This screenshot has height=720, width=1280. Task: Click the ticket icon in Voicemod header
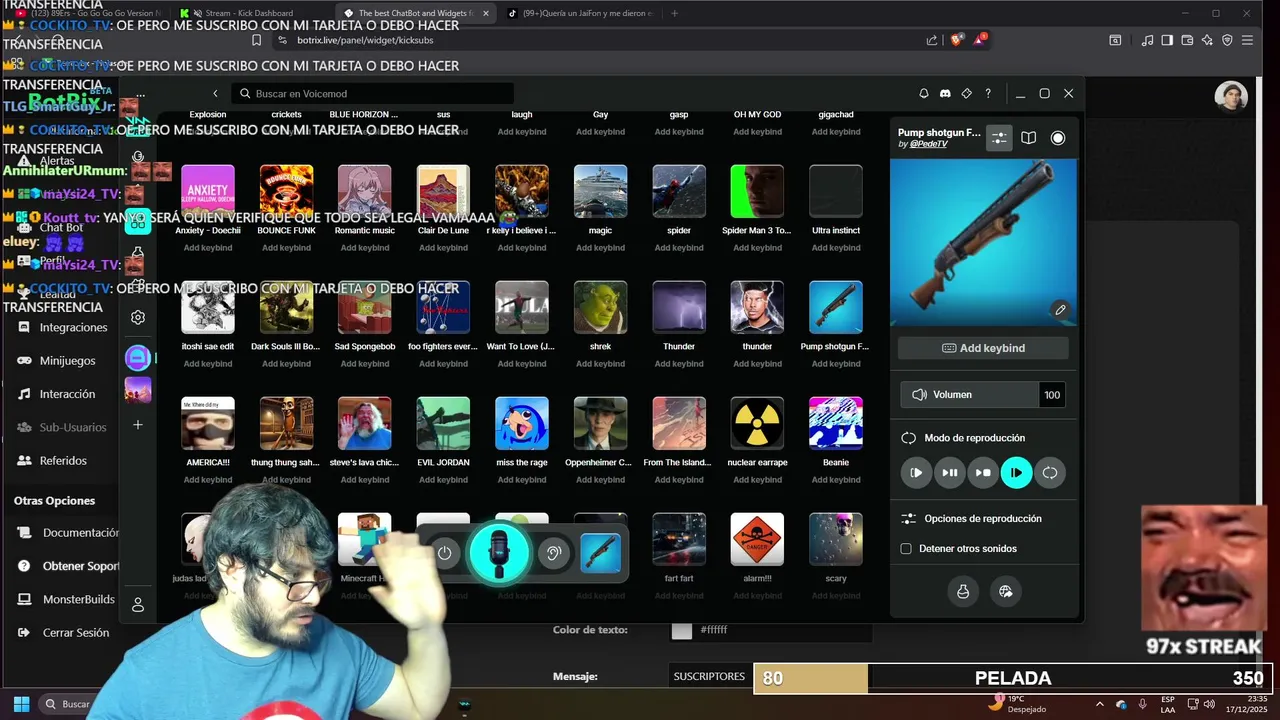click(967, 93)
